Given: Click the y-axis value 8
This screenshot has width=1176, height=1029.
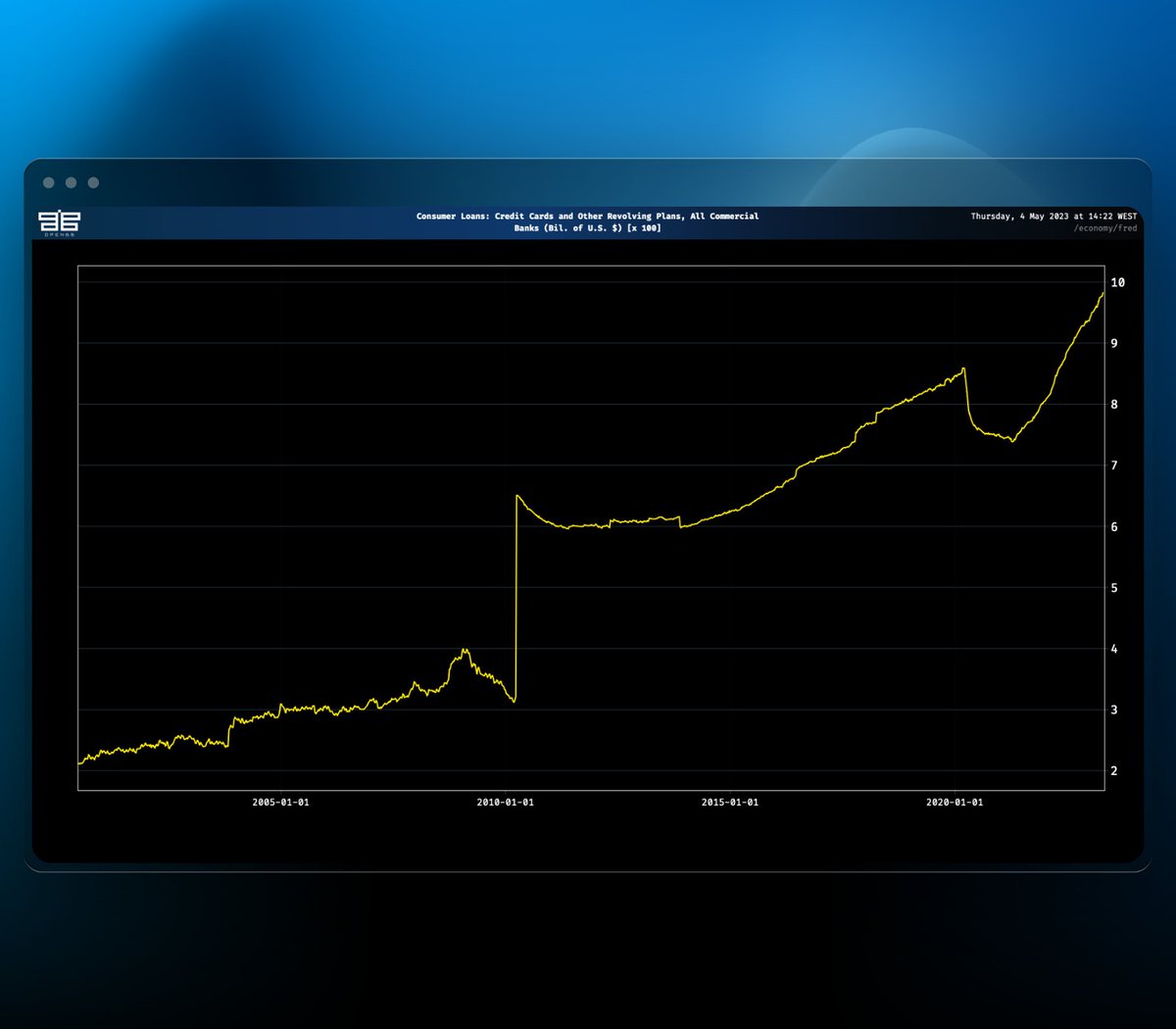Looking at the screenshot, I should (x=1114, y=404).
